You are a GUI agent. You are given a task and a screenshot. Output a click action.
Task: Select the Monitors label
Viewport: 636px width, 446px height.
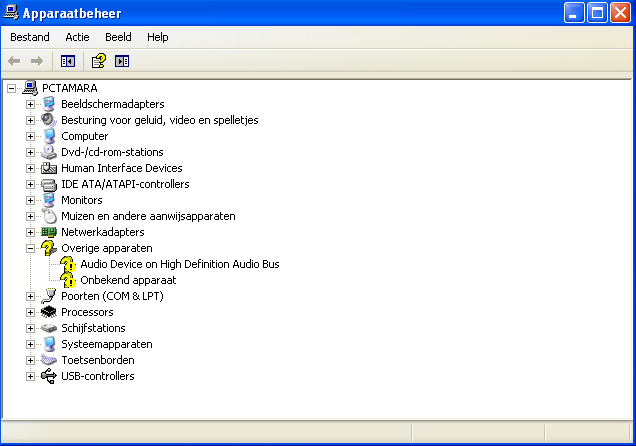[x=82, y=200]
